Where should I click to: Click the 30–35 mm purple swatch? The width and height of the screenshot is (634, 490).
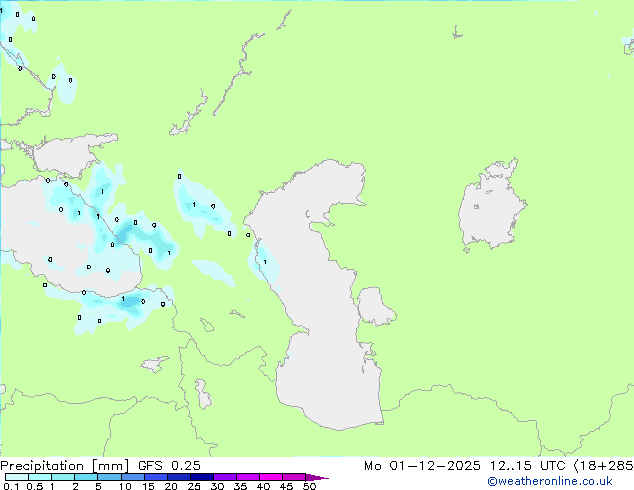tap(225, 477)
